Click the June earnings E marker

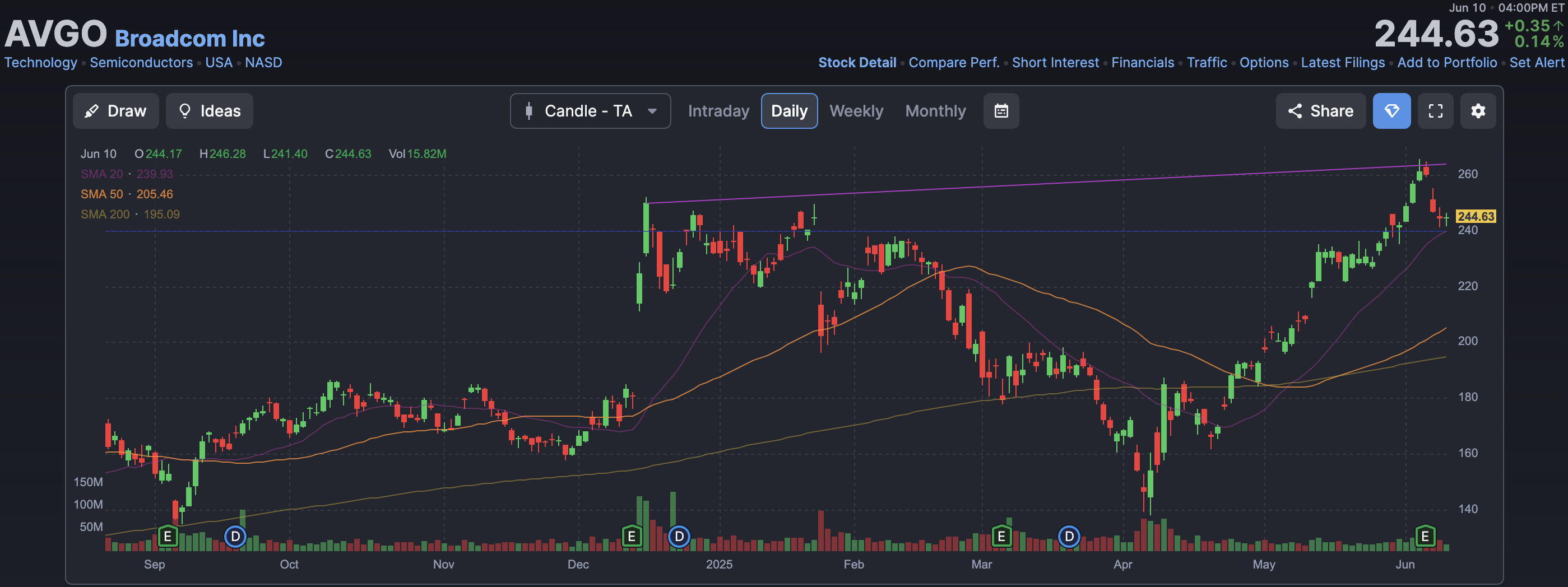[x=1425, y=537]
